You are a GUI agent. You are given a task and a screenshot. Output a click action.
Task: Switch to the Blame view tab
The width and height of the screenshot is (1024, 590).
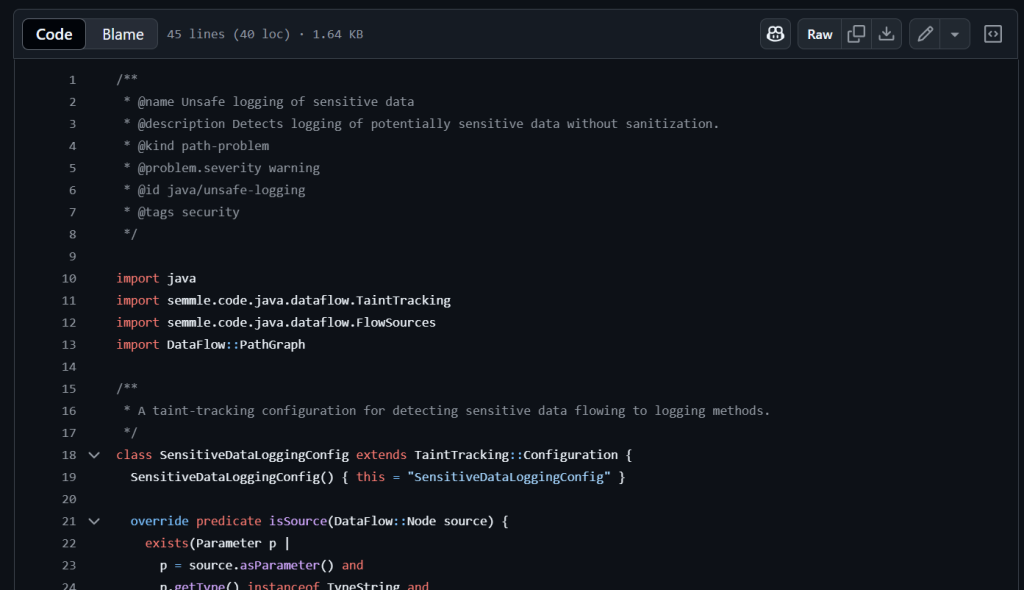(123, 34)
